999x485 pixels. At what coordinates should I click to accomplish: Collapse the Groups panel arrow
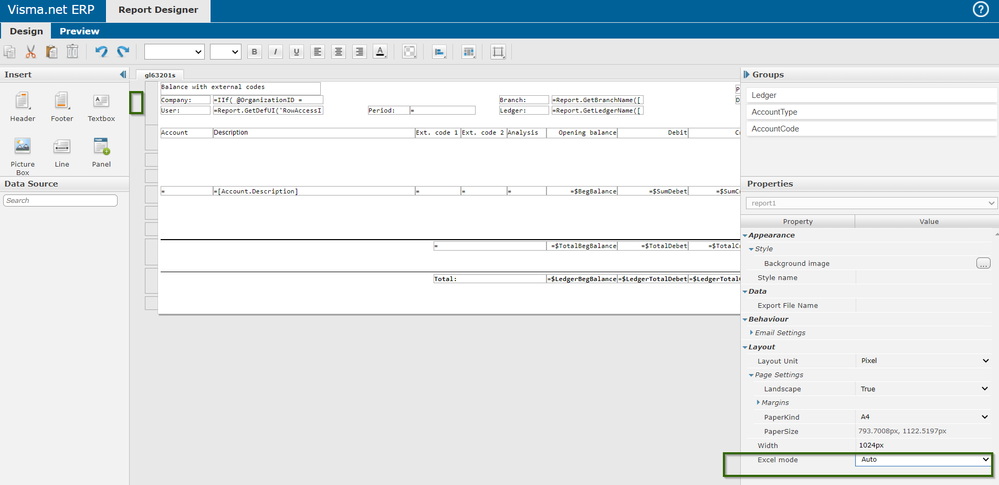[746, 75]
